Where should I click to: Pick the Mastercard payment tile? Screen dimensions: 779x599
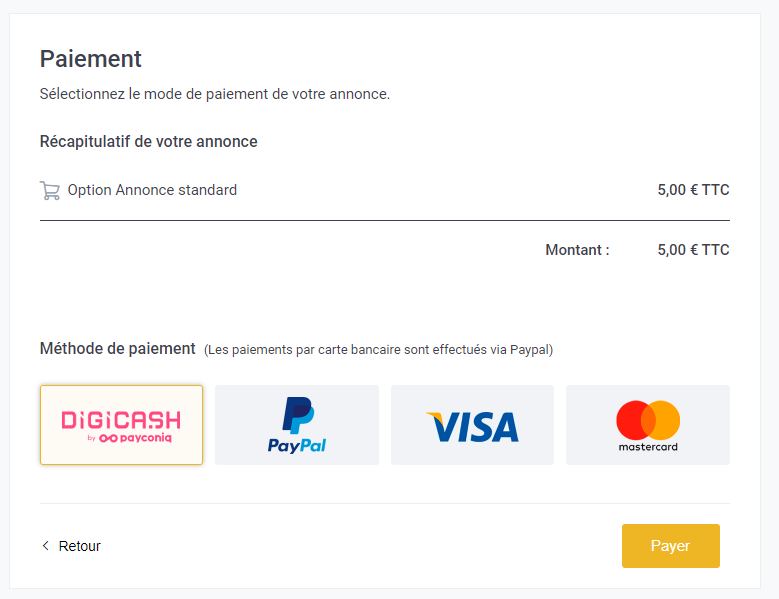coord(648,425)
